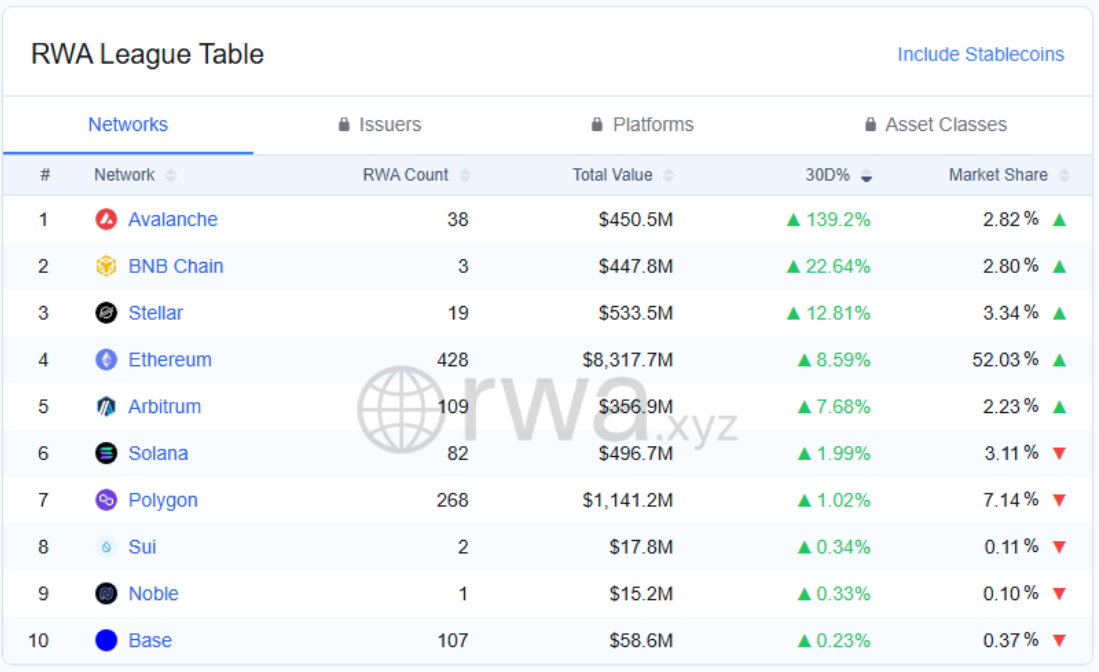This screenshot has height=672, width=1099.
Task: Sort by Network name column arrows
Action: pos(170,175)
